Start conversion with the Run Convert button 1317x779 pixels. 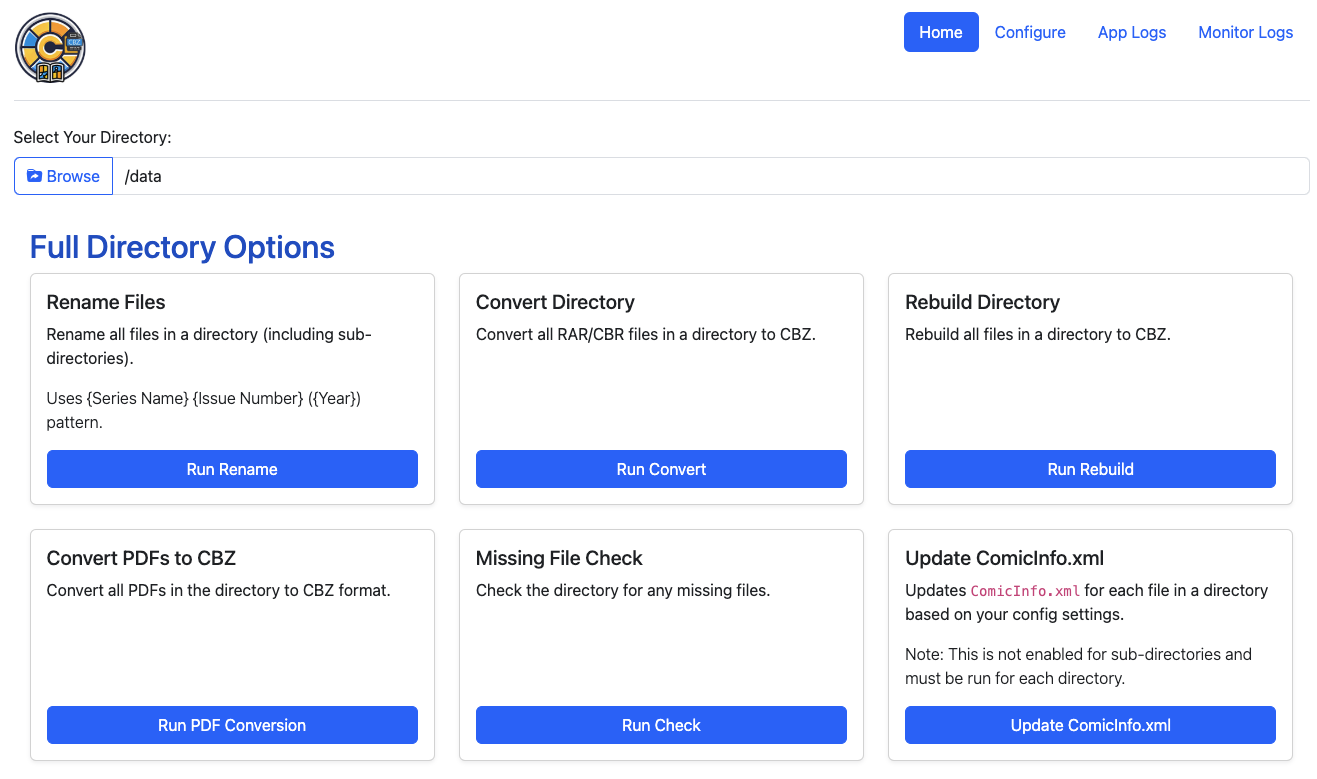(x=661, y=469)
